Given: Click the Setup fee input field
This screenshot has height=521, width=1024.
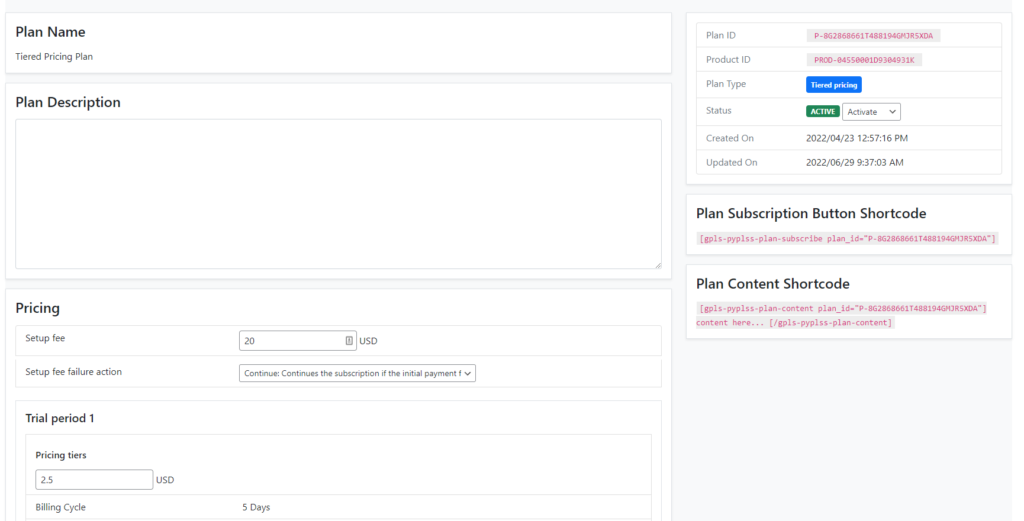Looking at the screenshot, I should click(298, 341).
